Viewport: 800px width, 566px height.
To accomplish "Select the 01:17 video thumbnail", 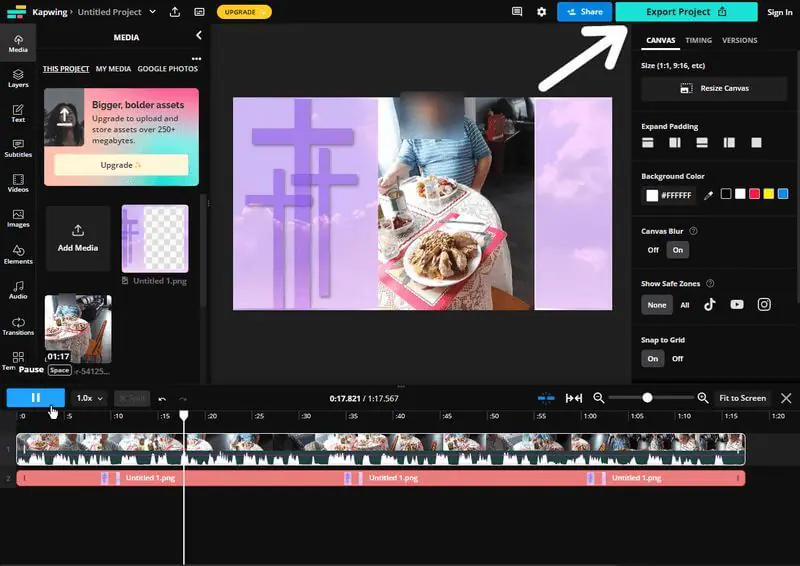I will click(78, 329).
